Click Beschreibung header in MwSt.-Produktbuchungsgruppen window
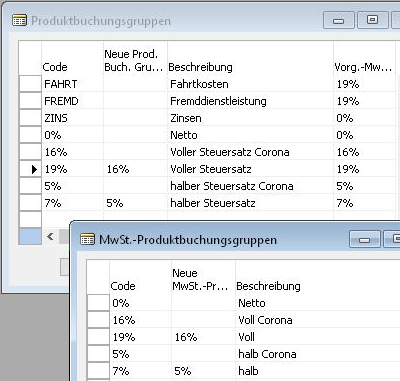Viewport: 400px width, 381px height. coord(268,286)
